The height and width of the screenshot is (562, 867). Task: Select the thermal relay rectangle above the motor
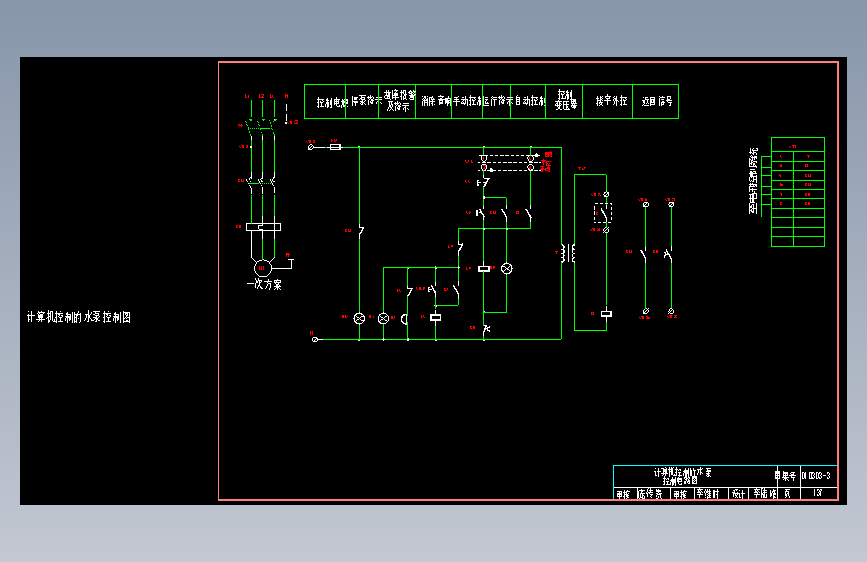(263, 227)
